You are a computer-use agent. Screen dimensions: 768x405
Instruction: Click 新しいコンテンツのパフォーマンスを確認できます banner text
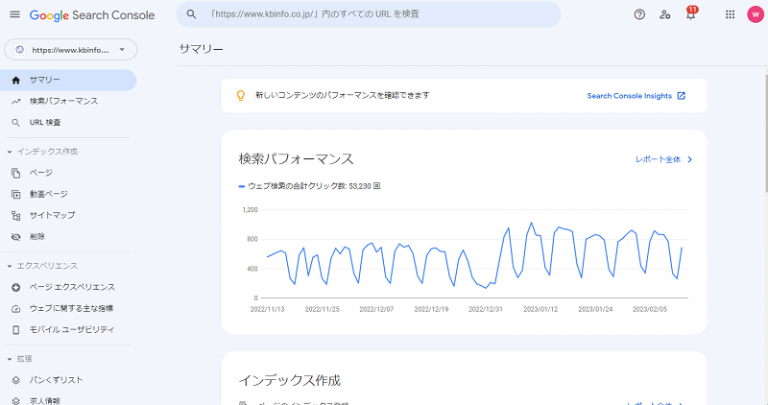tap(342, 95)
